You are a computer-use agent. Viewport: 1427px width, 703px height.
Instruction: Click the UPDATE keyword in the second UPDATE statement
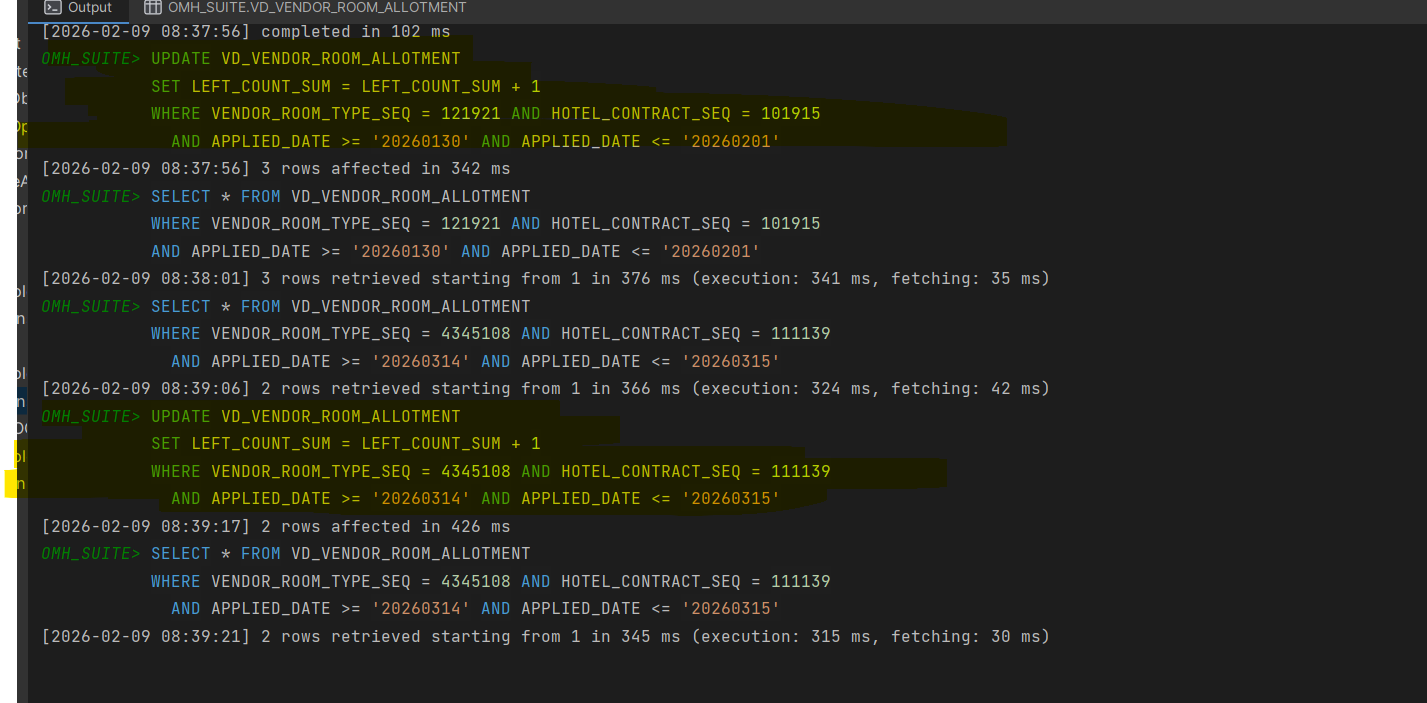click(x=181, y=417)
